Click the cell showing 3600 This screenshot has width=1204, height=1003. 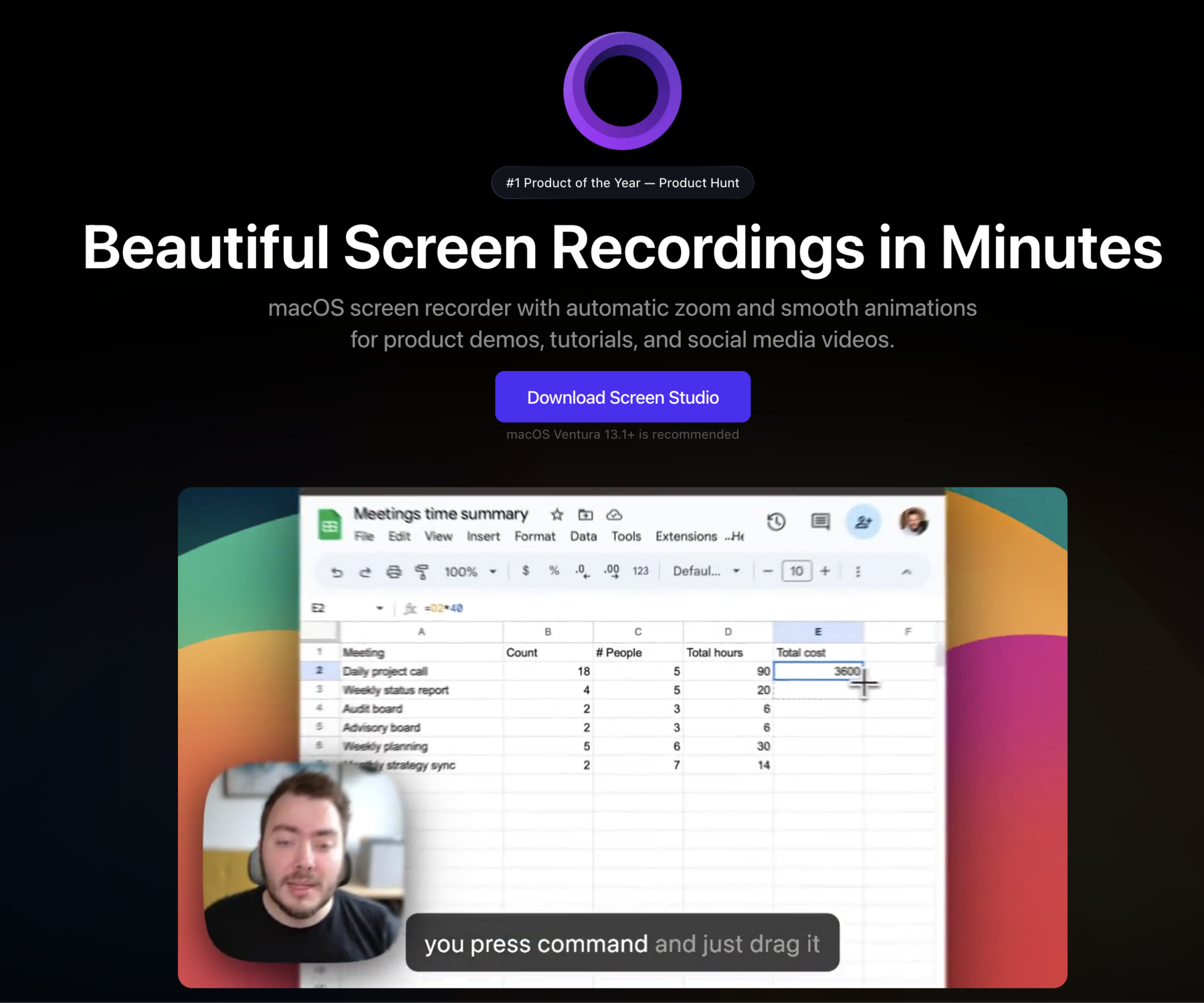(x=818, y=671)
